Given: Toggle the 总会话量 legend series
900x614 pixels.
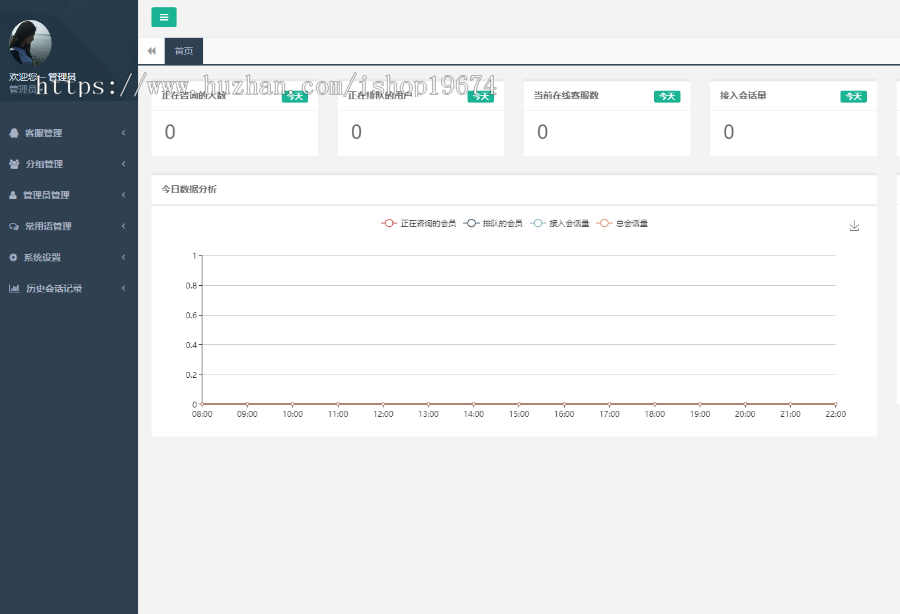Looking at the screenshot, I should tap(622, 224).
